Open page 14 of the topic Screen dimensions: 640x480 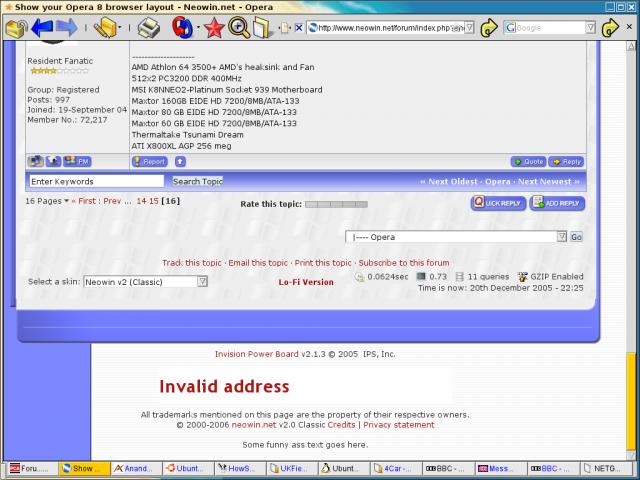pos(141,201)
